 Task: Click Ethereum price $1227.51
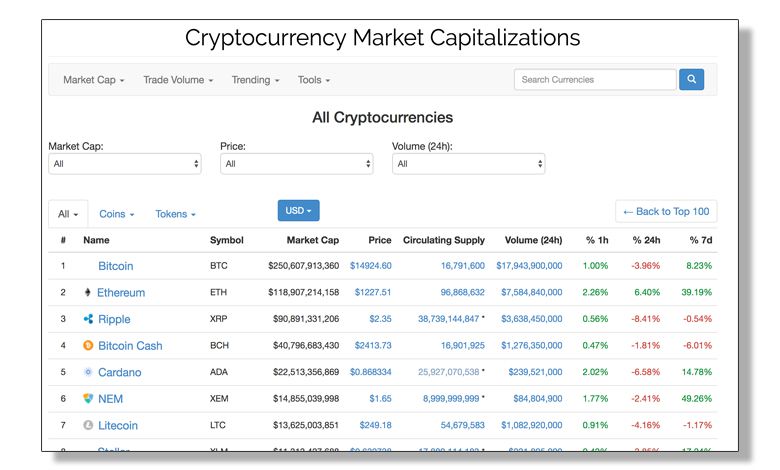point(373,292)
